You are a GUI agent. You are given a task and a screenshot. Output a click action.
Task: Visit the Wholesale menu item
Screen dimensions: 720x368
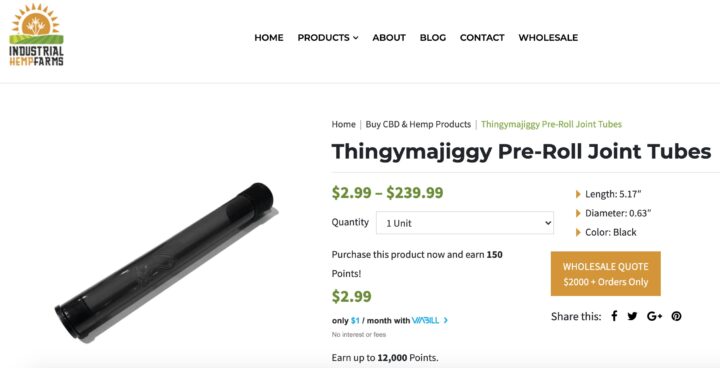548,38
